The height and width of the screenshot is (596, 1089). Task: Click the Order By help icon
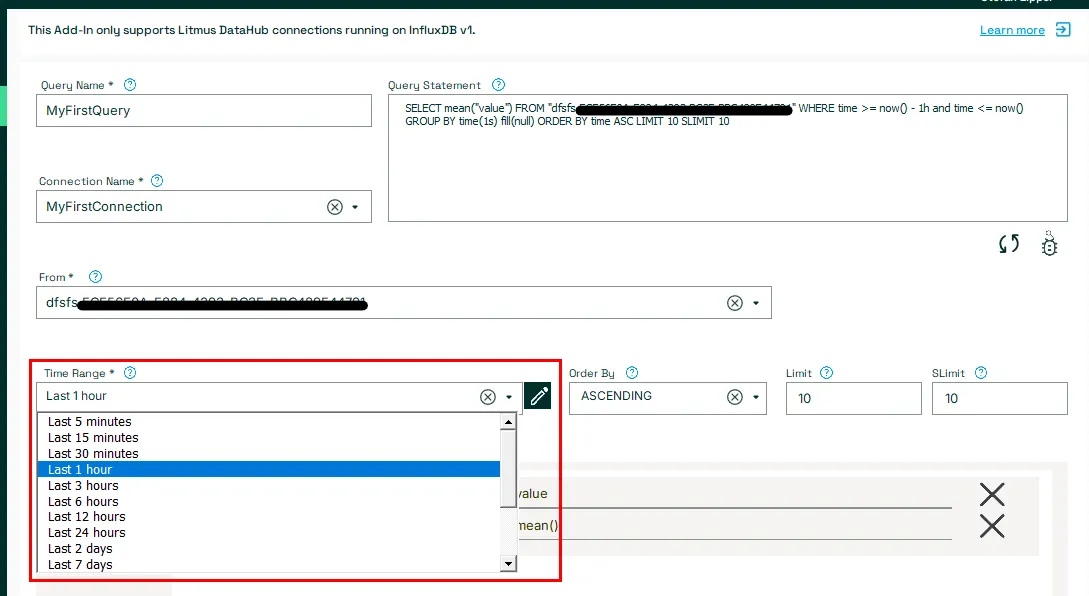pos(631,372)
